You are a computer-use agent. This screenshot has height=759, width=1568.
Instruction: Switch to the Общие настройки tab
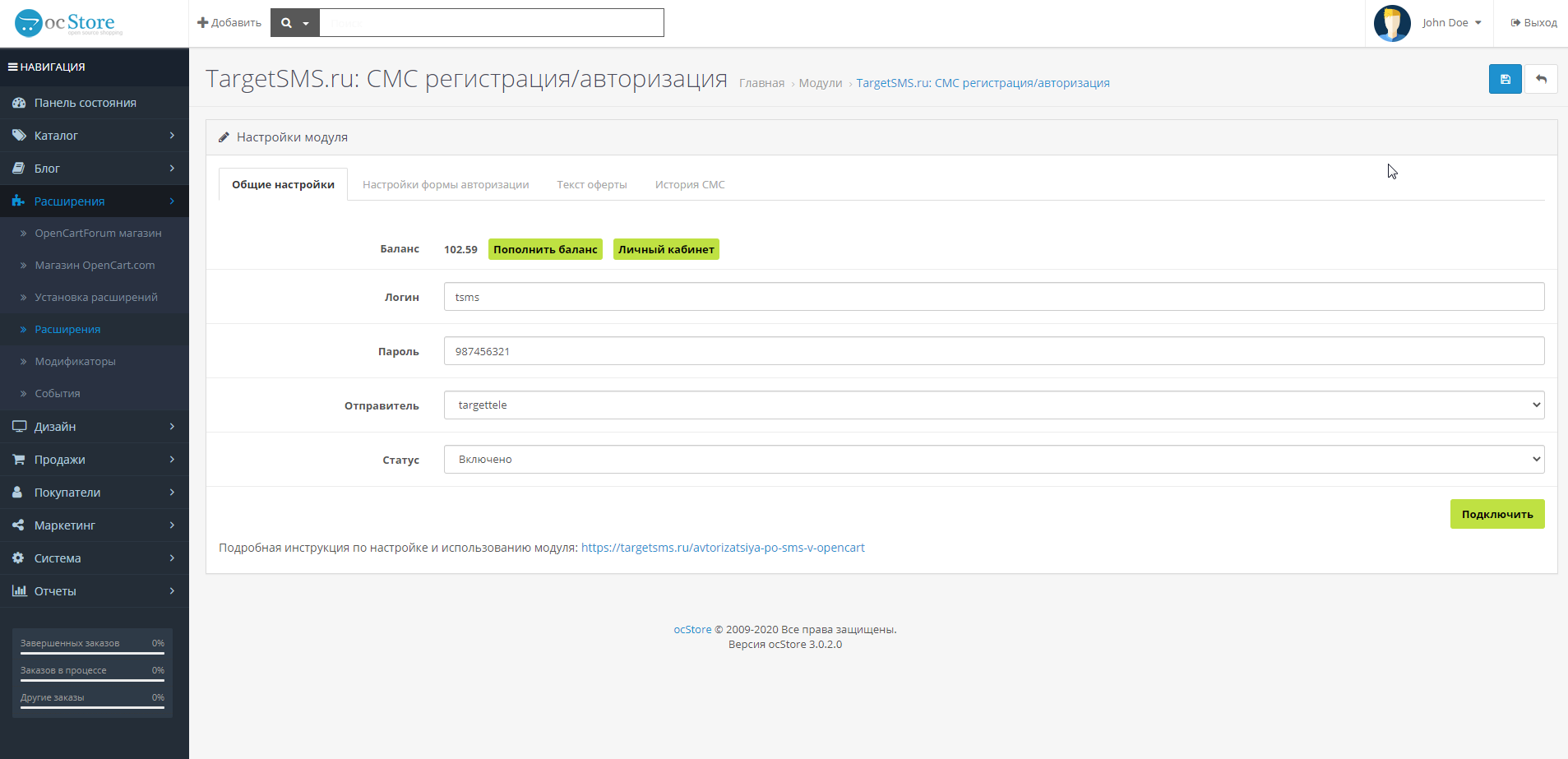pos(283,184)
